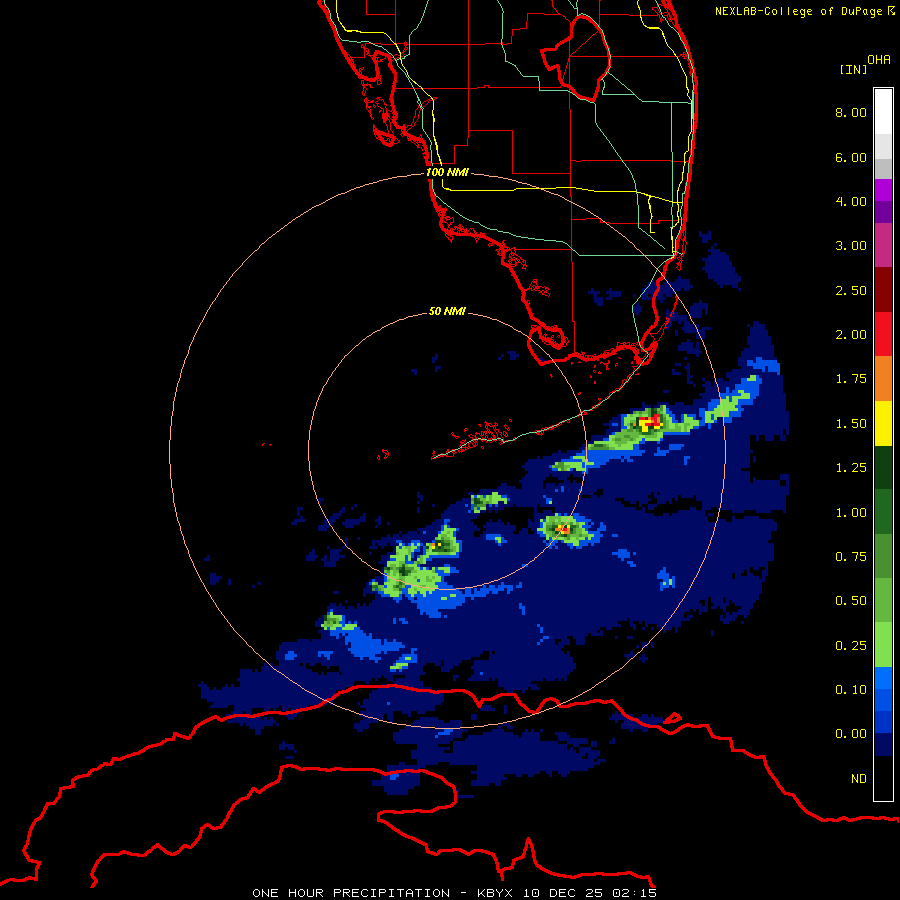Image resolution: width=900 pixels, height=900 pixels.
Task: Click the 0.50 legend value
Action: (851, 601)
